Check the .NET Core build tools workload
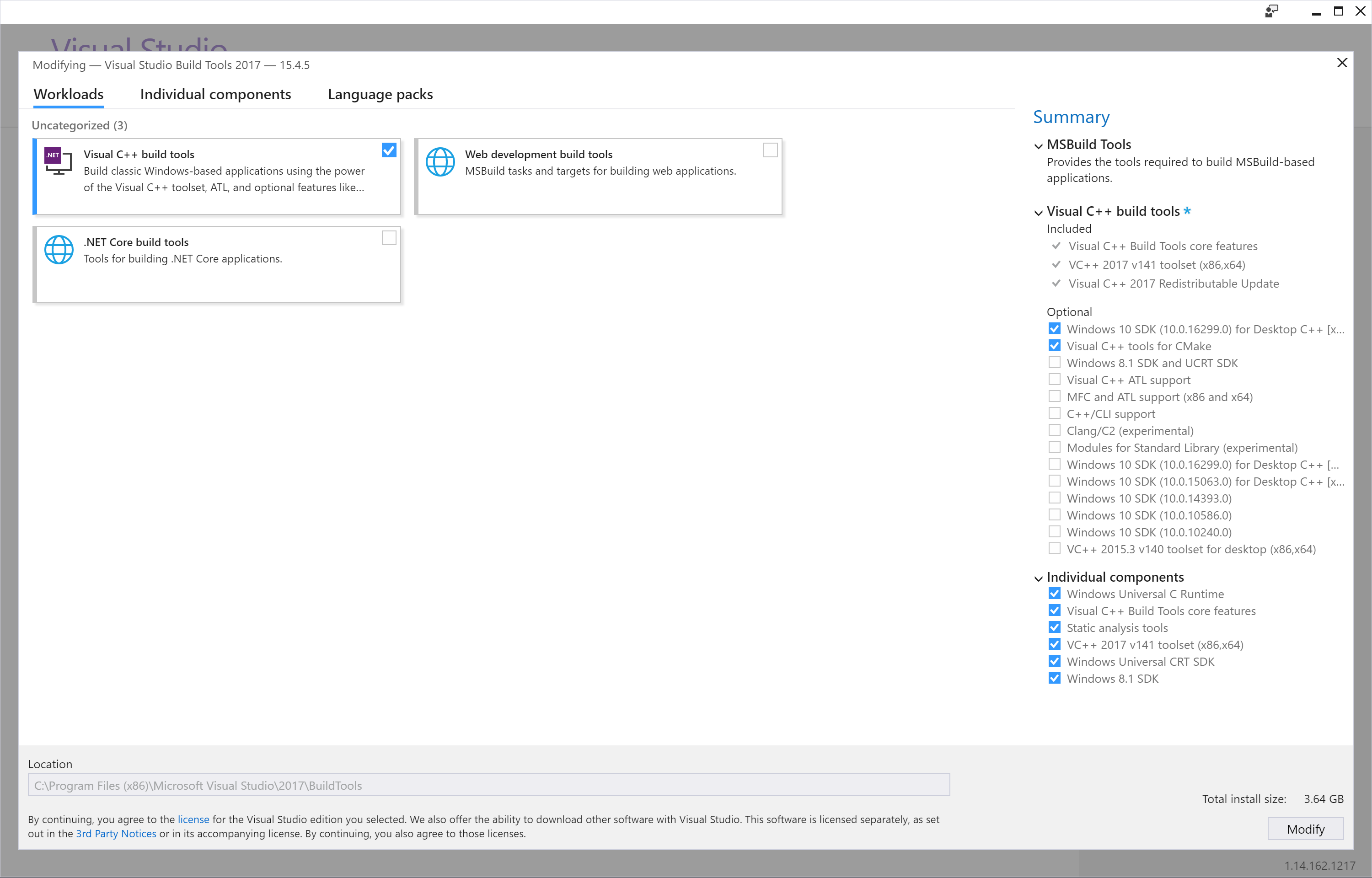Image resolution: width=1372 pixels, height=878 pixels. tap(389, 238)
